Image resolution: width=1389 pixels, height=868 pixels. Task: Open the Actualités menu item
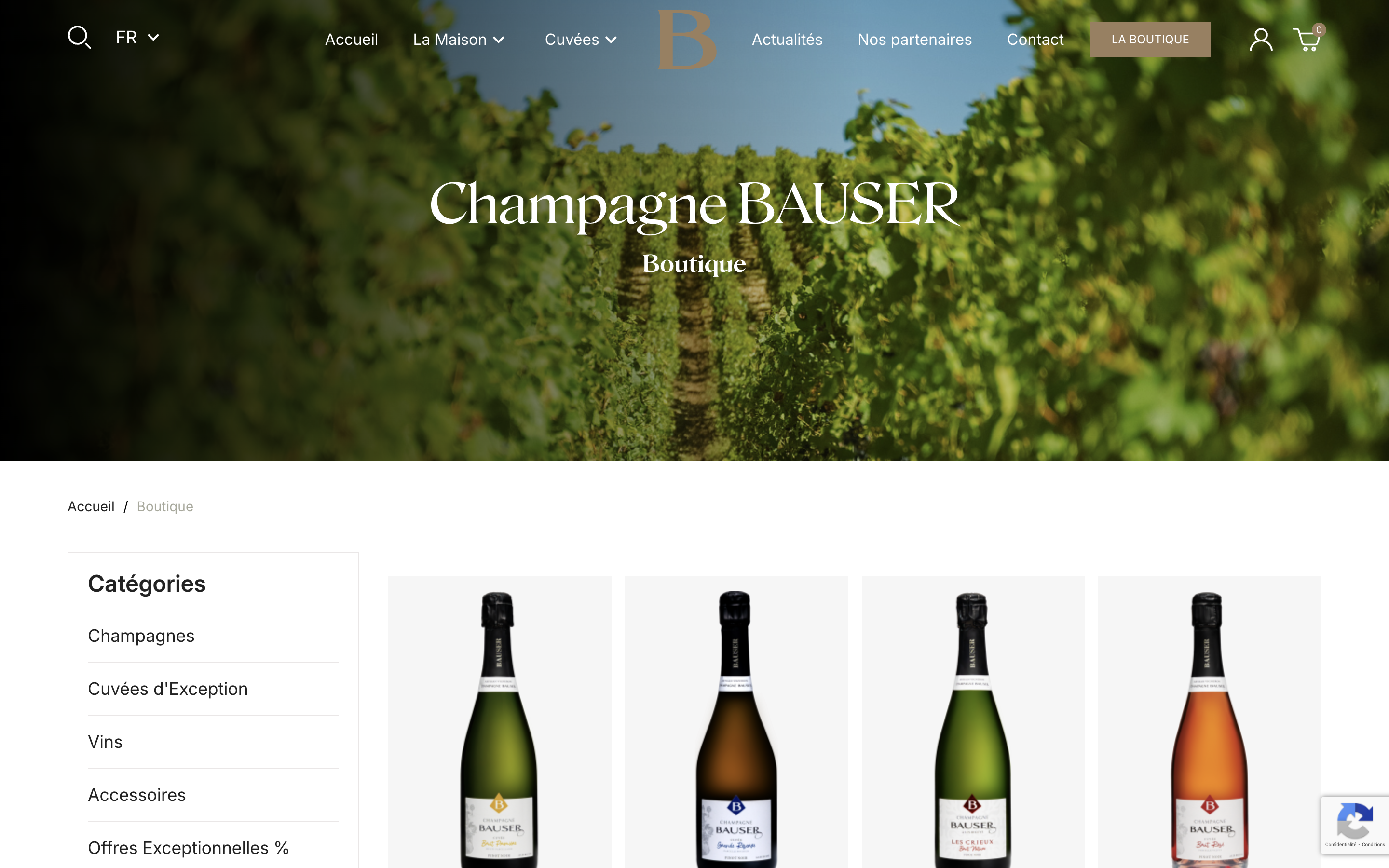click(x=787, y=40)
